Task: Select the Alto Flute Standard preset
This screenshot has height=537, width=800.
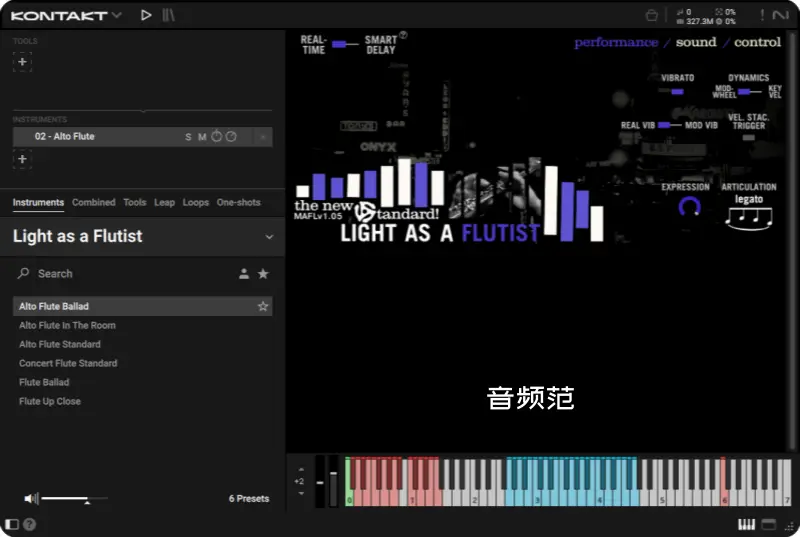Action: (60, 344)
